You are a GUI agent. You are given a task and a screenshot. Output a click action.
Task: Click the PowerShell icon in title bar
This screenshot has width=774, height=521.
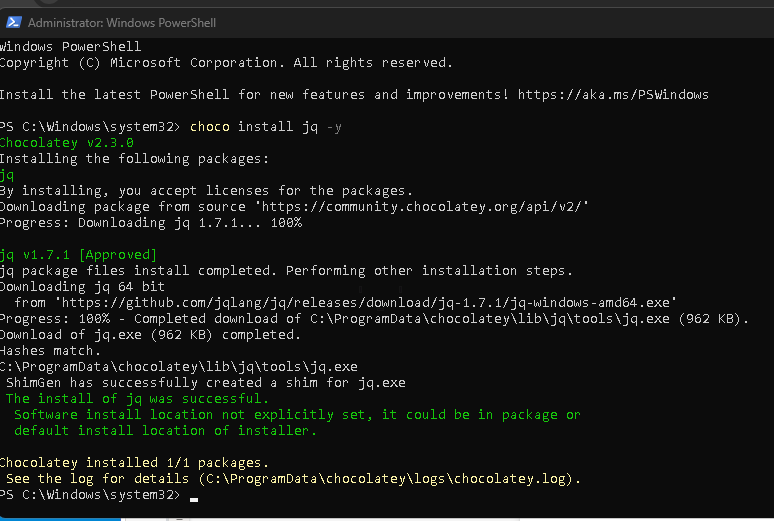(x=13, y=22)
